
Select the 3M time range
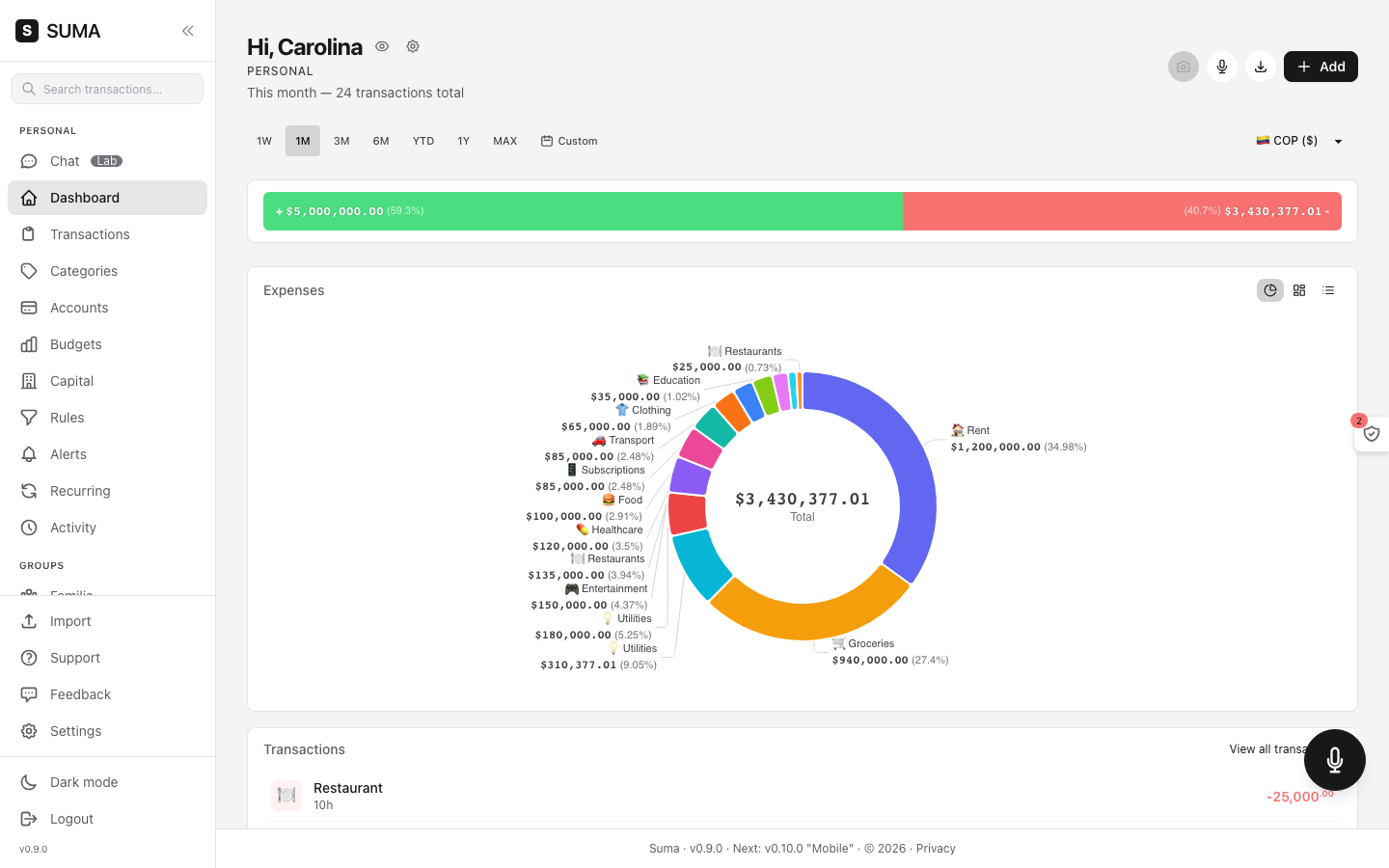pyautogui.click(x=341, y=141)
